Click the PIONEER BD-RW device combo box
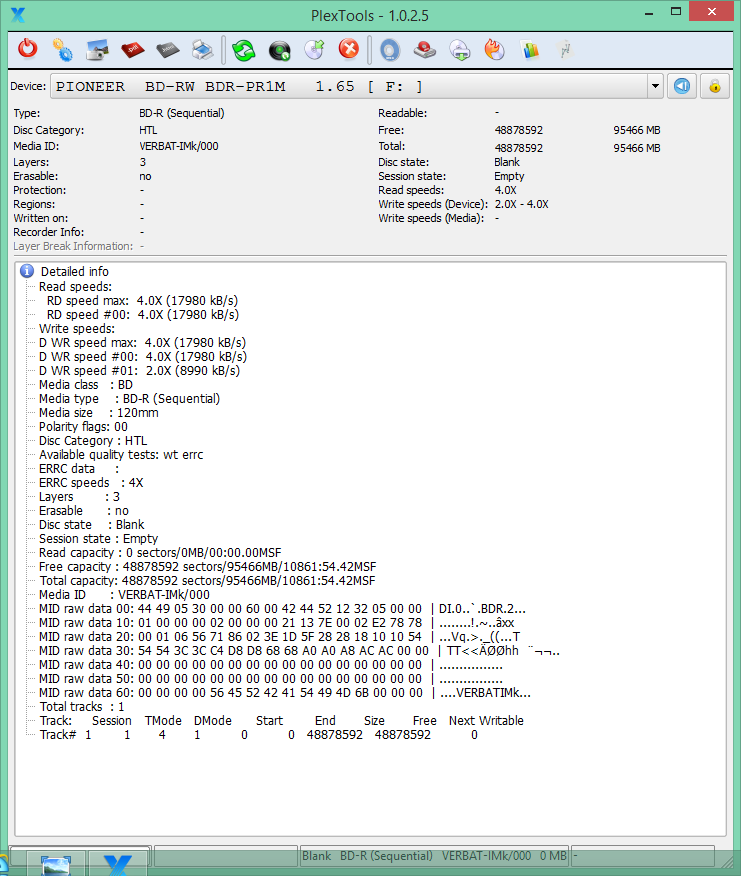Image resolution: width=741 pixels, height=876 pixels. (x=357, y=86)
